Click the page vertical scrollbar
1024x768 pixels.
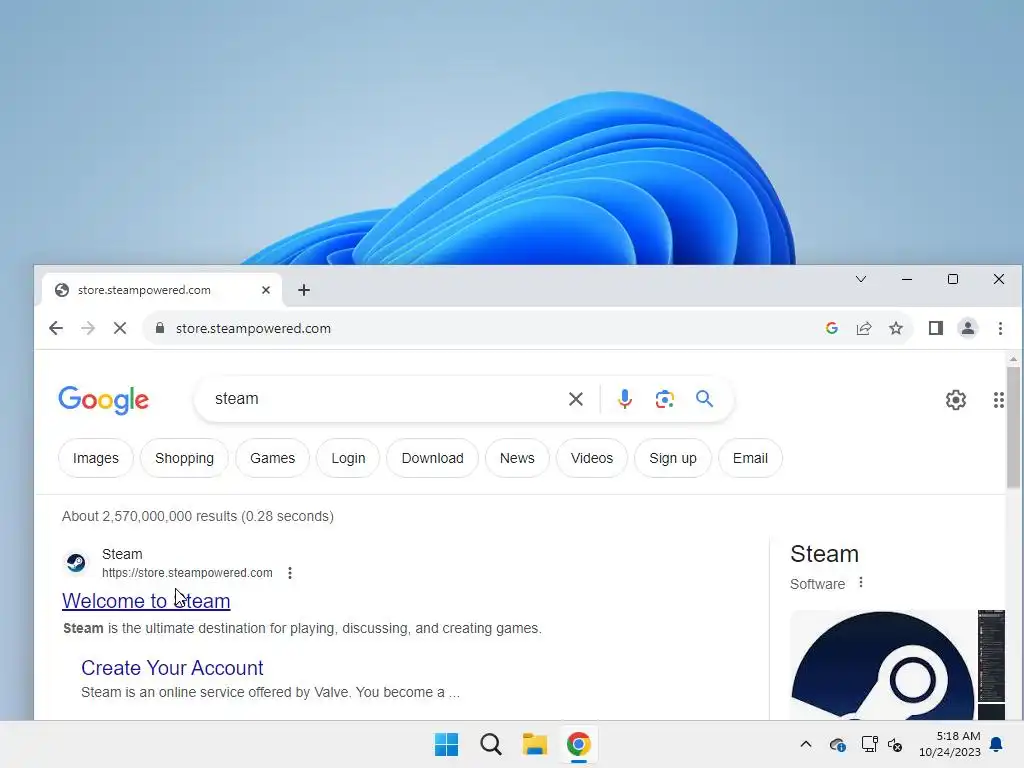1013,428
